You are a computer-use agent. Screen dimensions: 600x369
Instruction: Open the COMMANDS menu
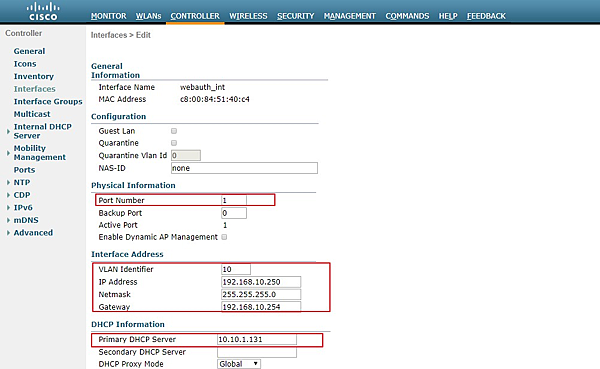pos(407,16)
